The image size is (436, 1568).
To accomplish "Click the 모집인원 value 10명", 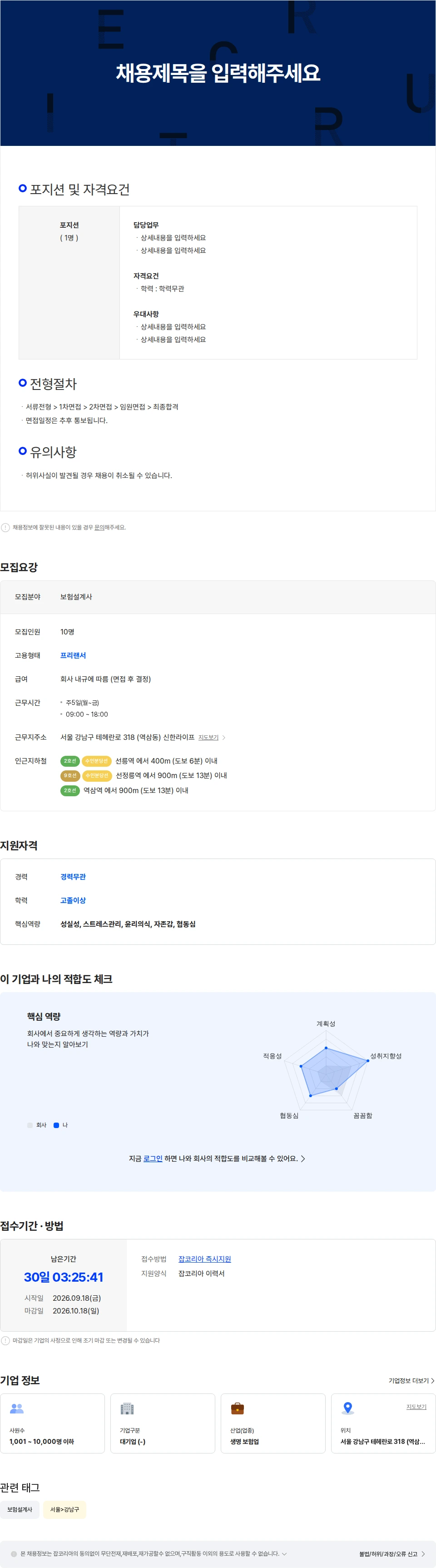I will [x=67, y=632].
